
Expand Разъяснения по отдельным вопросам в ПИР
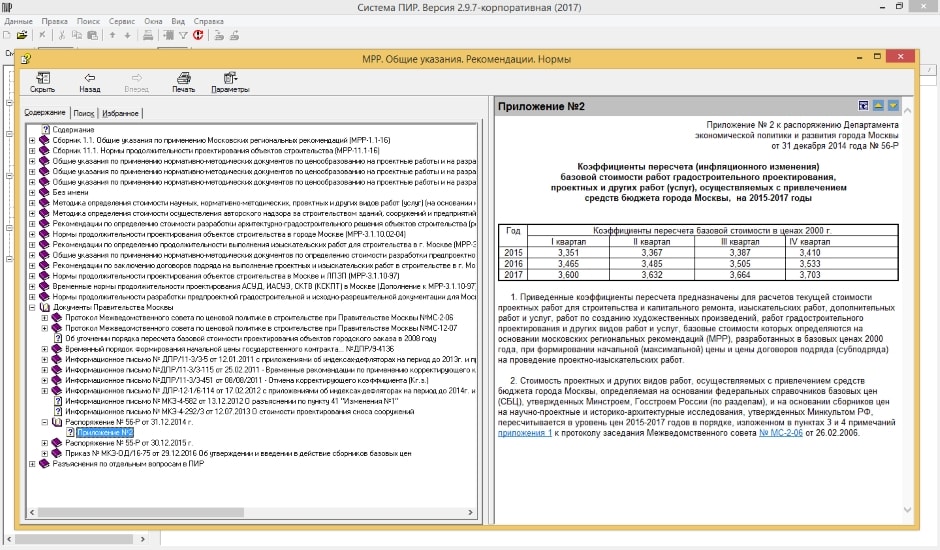coord(32,464)
